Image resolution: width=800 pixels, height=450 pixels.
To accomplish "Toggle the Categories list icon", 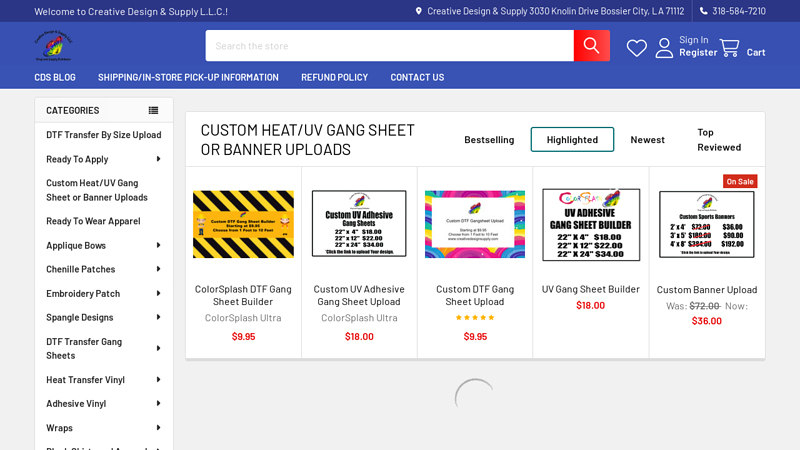I will pos(153,110).
